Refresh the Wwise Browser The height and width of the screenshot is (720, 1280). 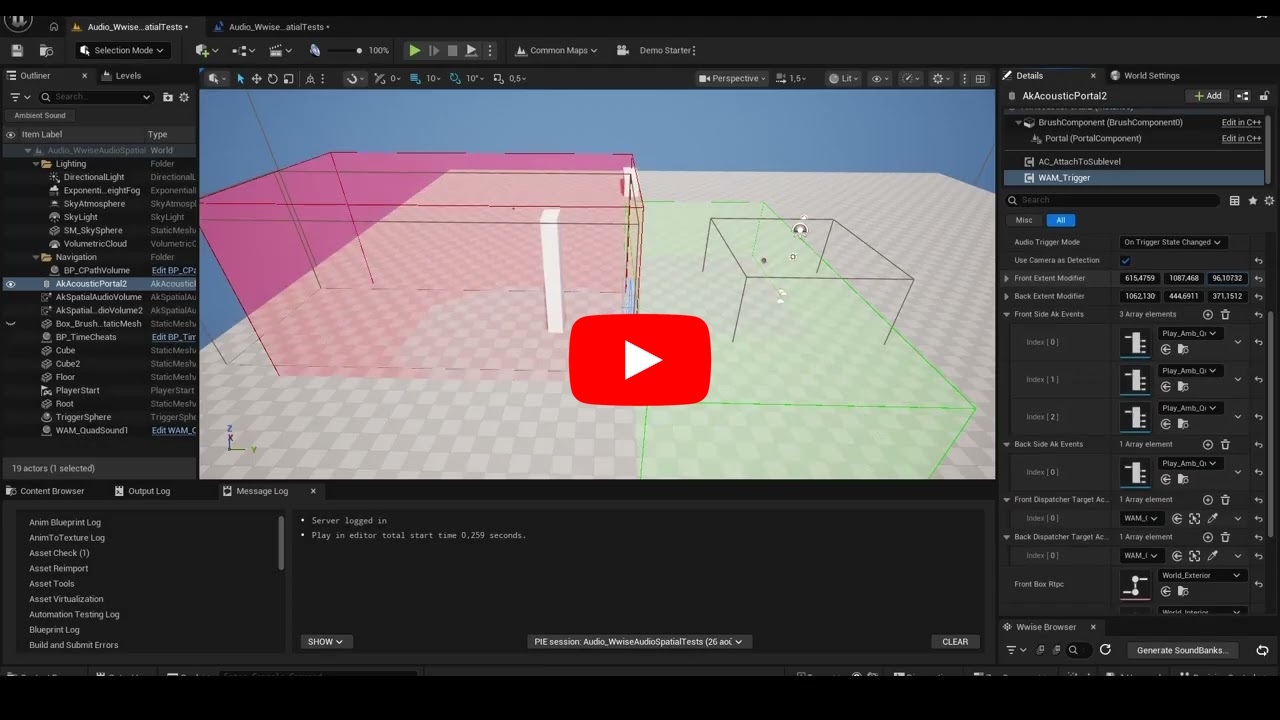[1105, 650]
